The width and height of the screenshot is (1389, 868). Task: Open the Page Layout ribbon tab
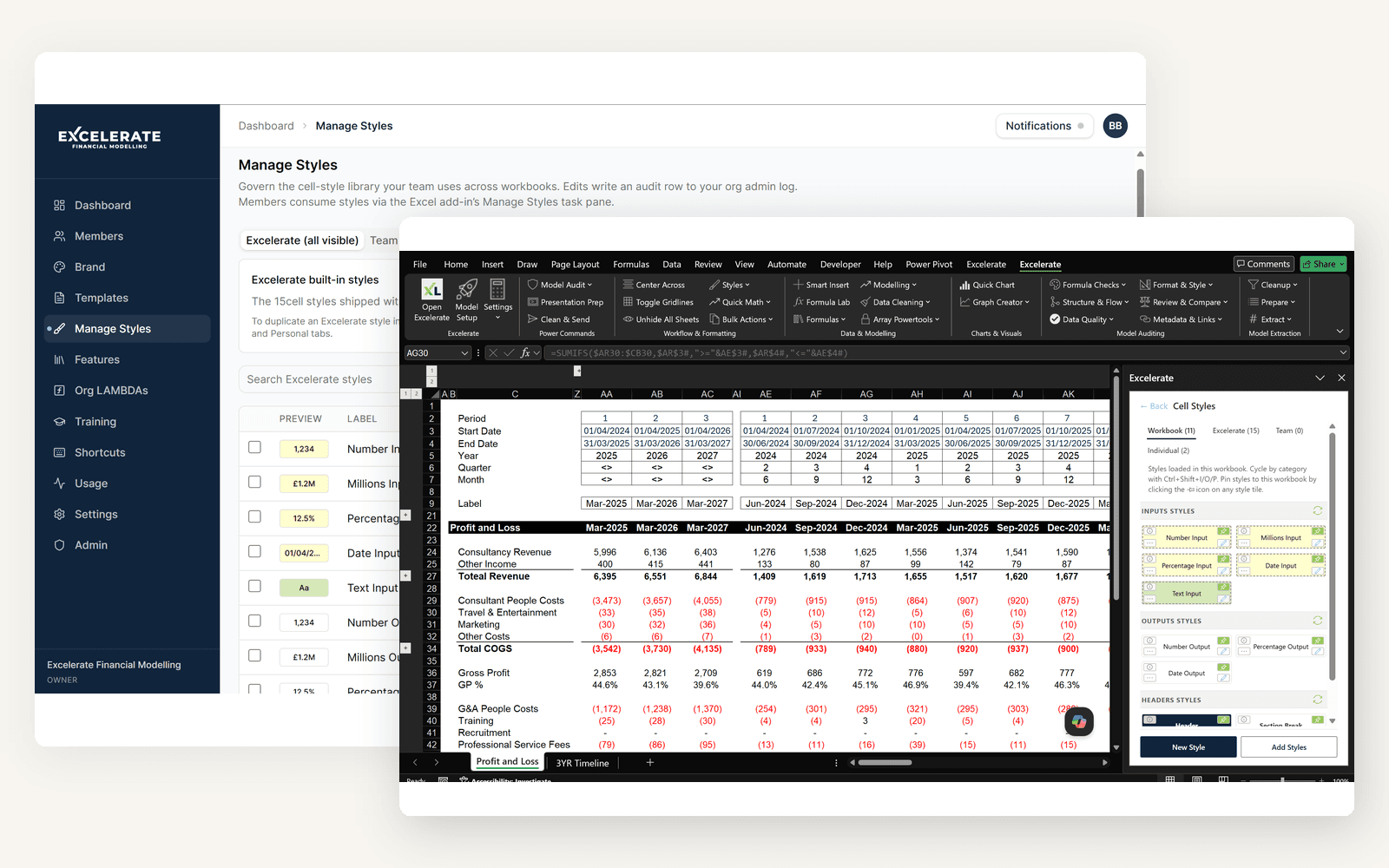point(575,265)
